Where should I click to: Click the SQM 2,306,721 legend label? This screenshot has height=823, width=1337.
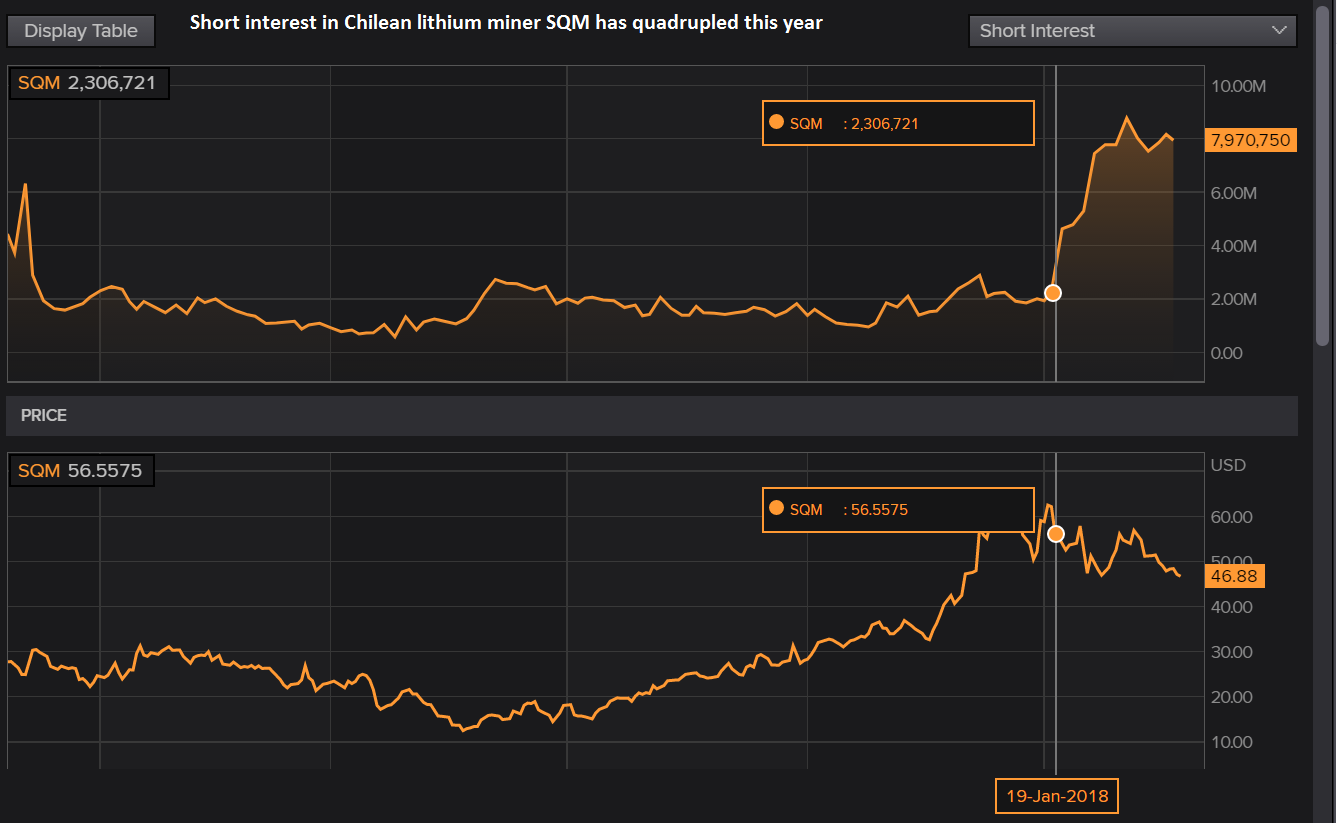pyautogui.click(x=88, y=83)
